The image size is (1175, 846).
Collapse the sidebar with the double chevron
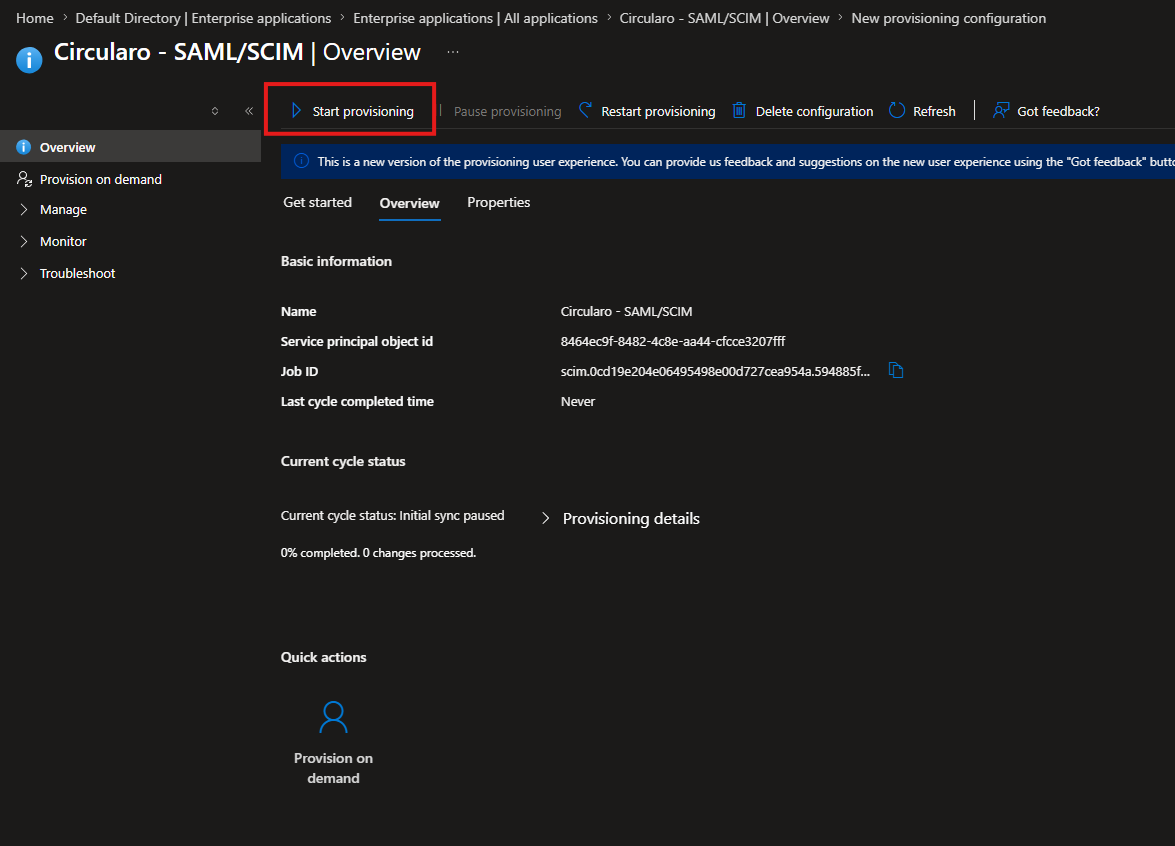tap(249, 111)
